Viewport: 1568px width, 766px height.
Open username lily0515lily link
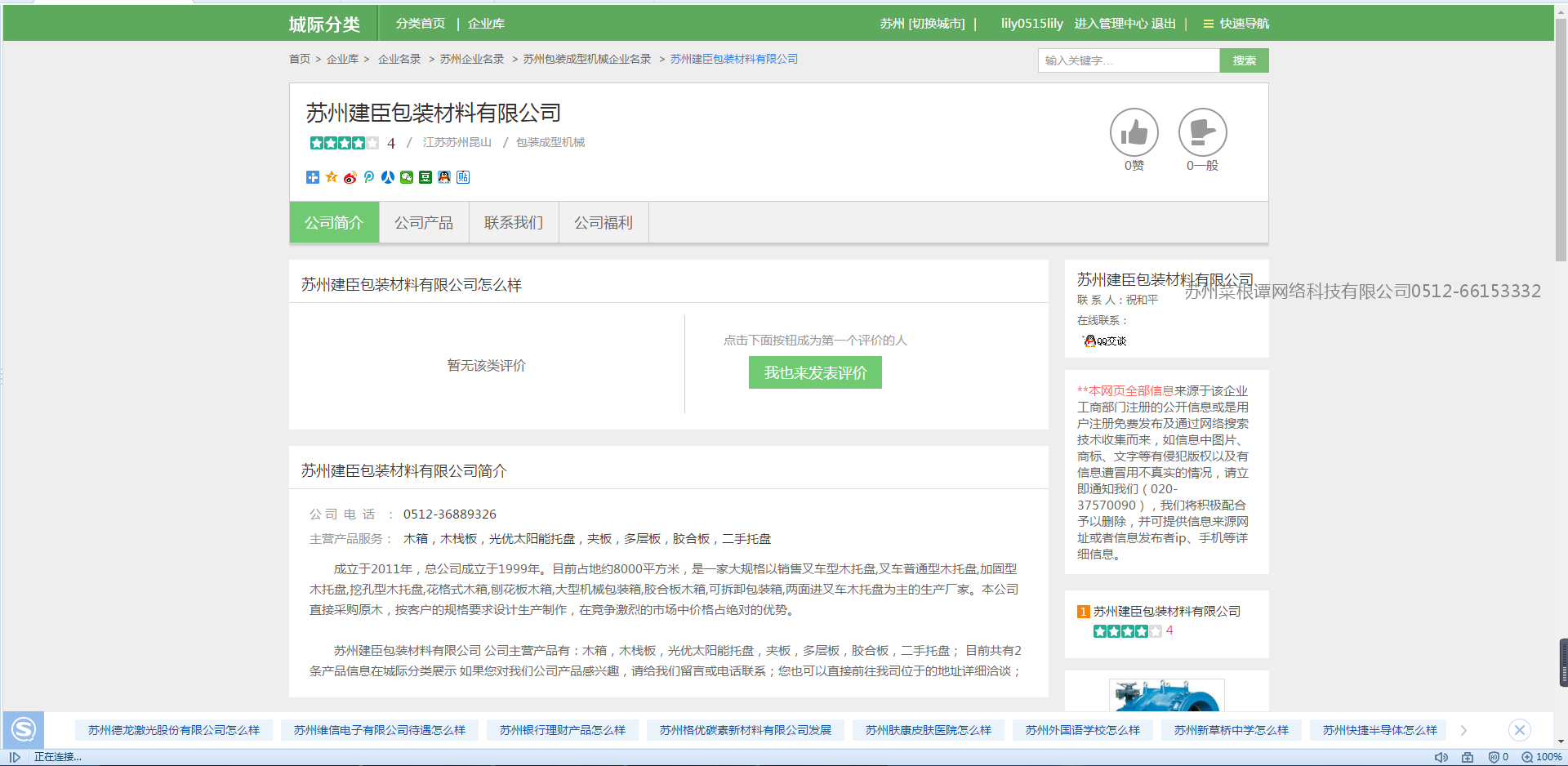pyautogui.click(x=1031, y=24)
